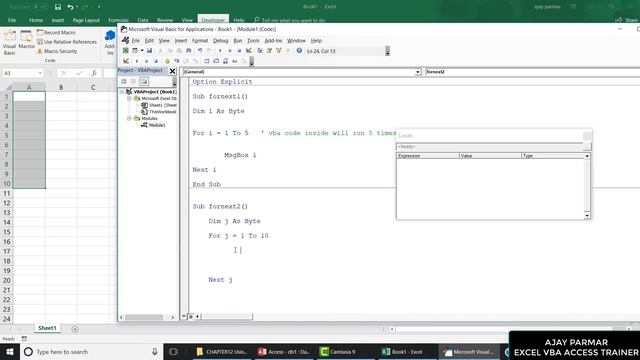Switch to Excel Page Layout tab
This screenshot has width=640, height=360.
point(86,20)
